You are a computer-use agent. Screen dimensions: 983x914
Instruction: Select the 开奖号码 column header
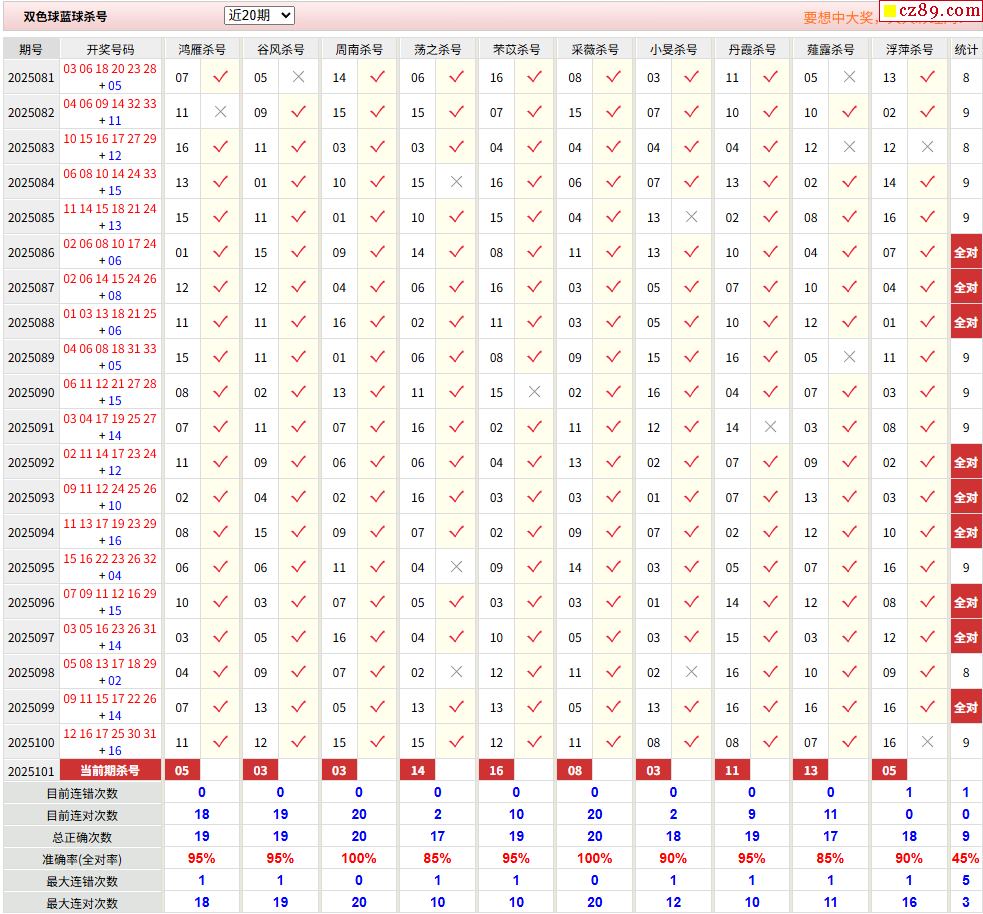tap(110, 49)
